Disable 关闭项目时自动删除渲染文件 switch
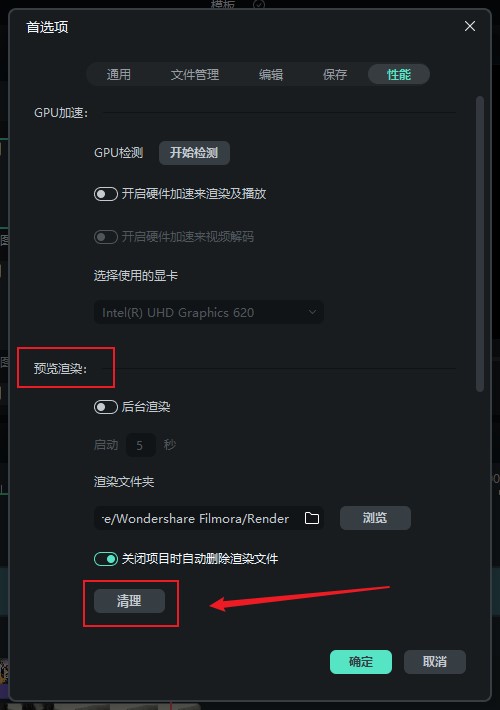Screen dimensions: 500x710 point(106,559)
